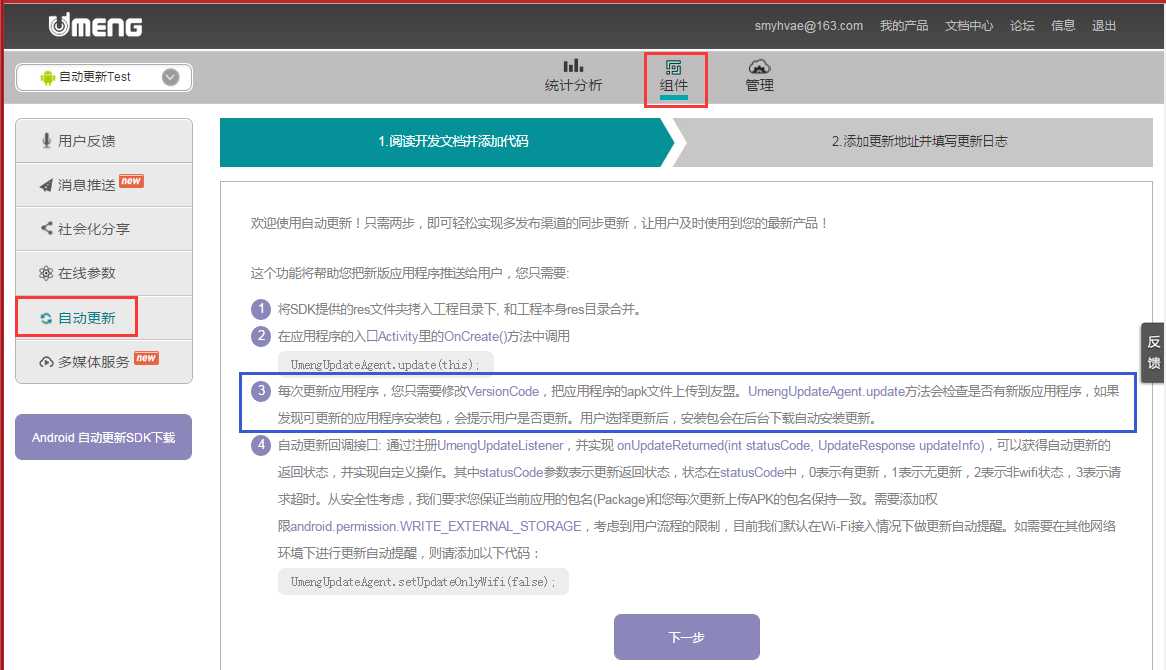Click the cloud icon above 管理
Viewport: 1166px width, 670px height.
[x=759, y=66]
